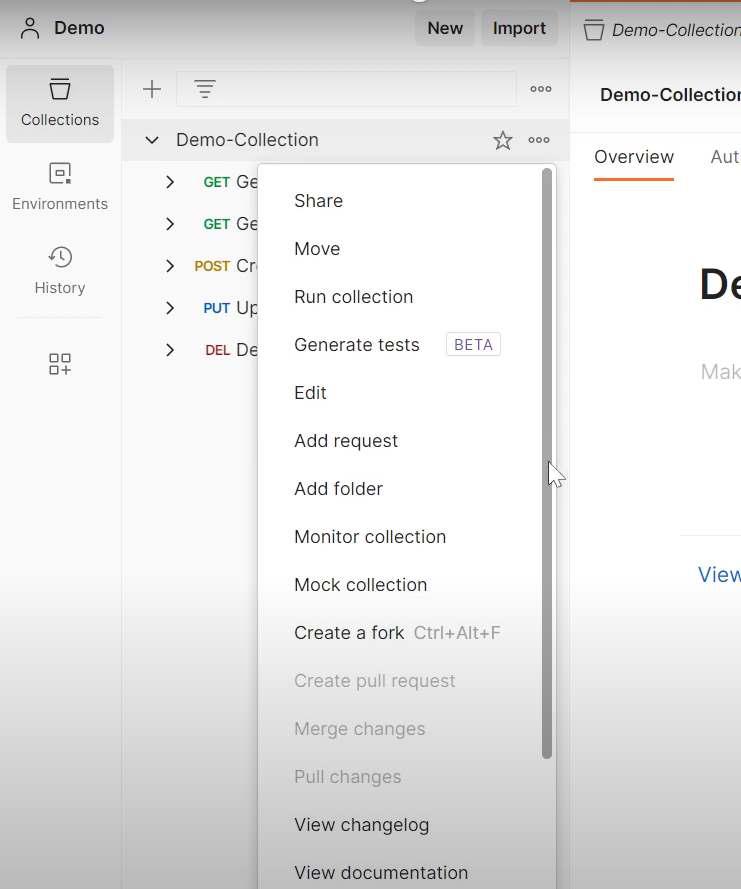Switch to the partially visible Aut tab
Viewport: 741px width, 889px height.
point(725,157)
